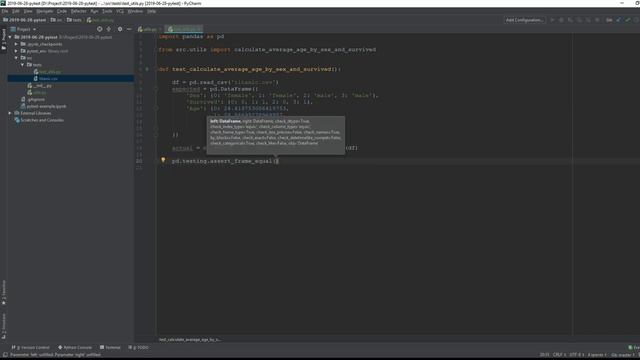
Task: Open the TODO tool window
Action: tap(139, 347)
